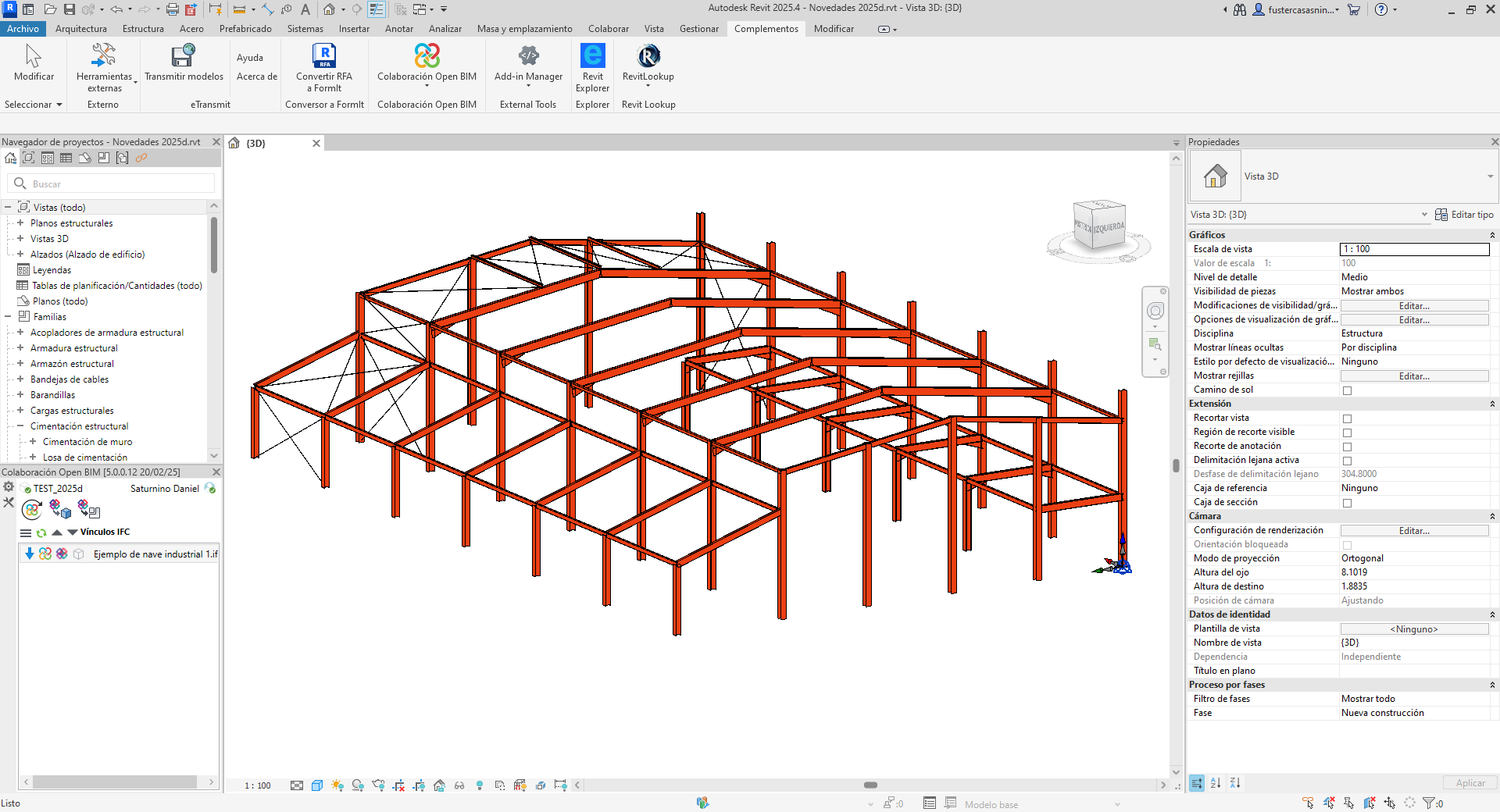Click the ViewCube in the 3D view

1099,226
